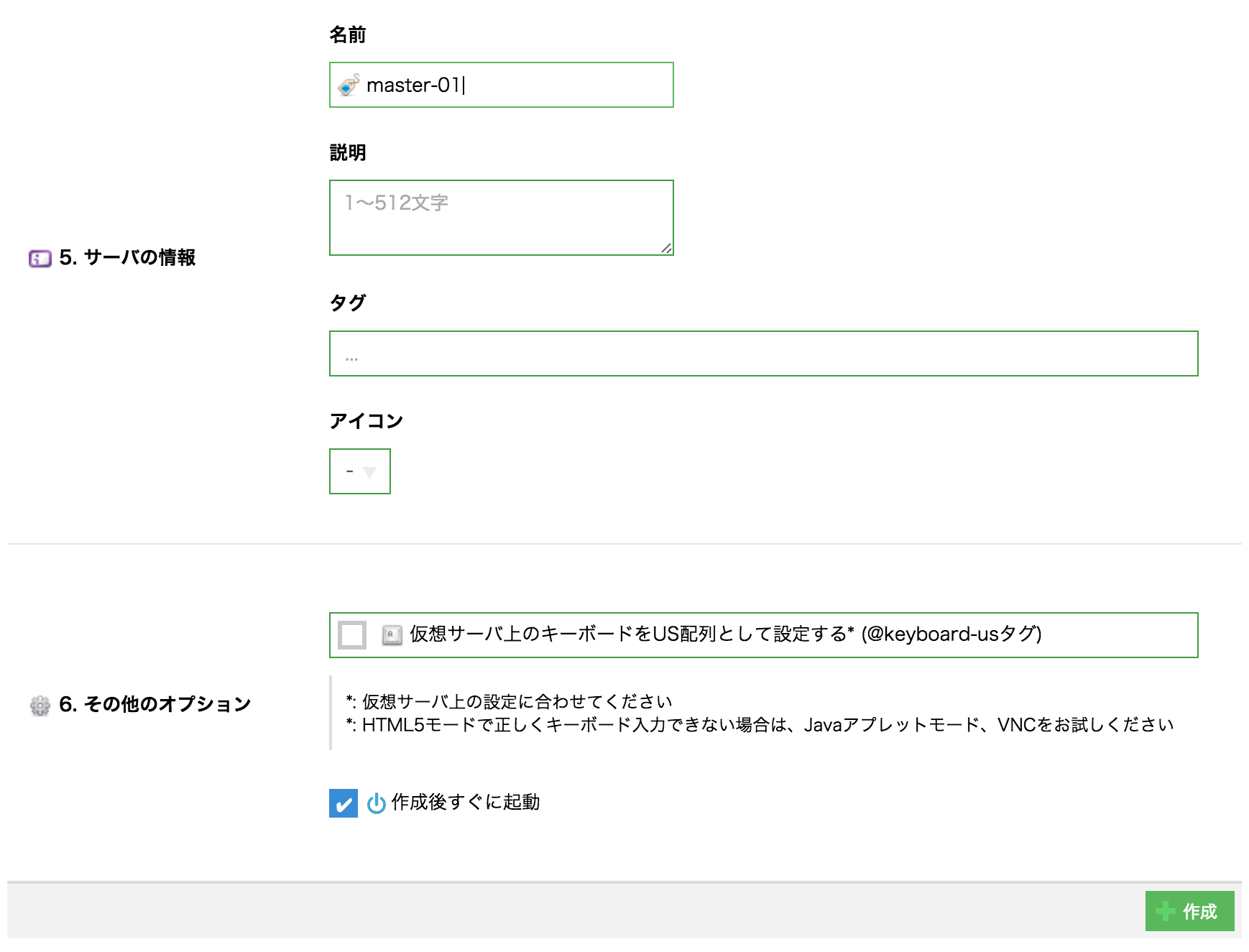The height and width of the screenshot is (952, 1249).
Task: Enable the US keyboard layout checkbox
Action: click(x=352, y=635)
